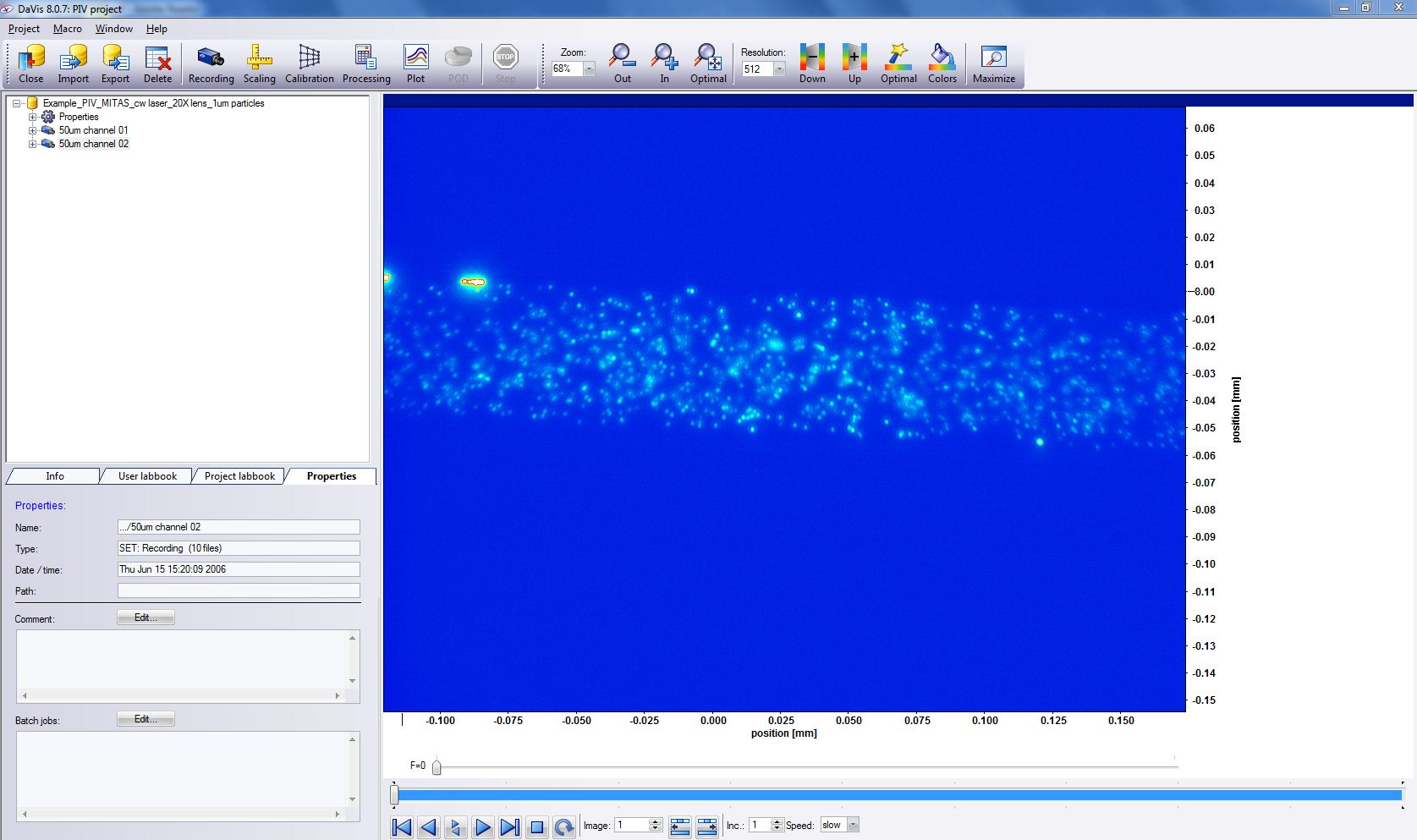1417x840 pixels.
Task: Open the Colors palette tool
Action: pyautogui.click(x=942, y=65)
